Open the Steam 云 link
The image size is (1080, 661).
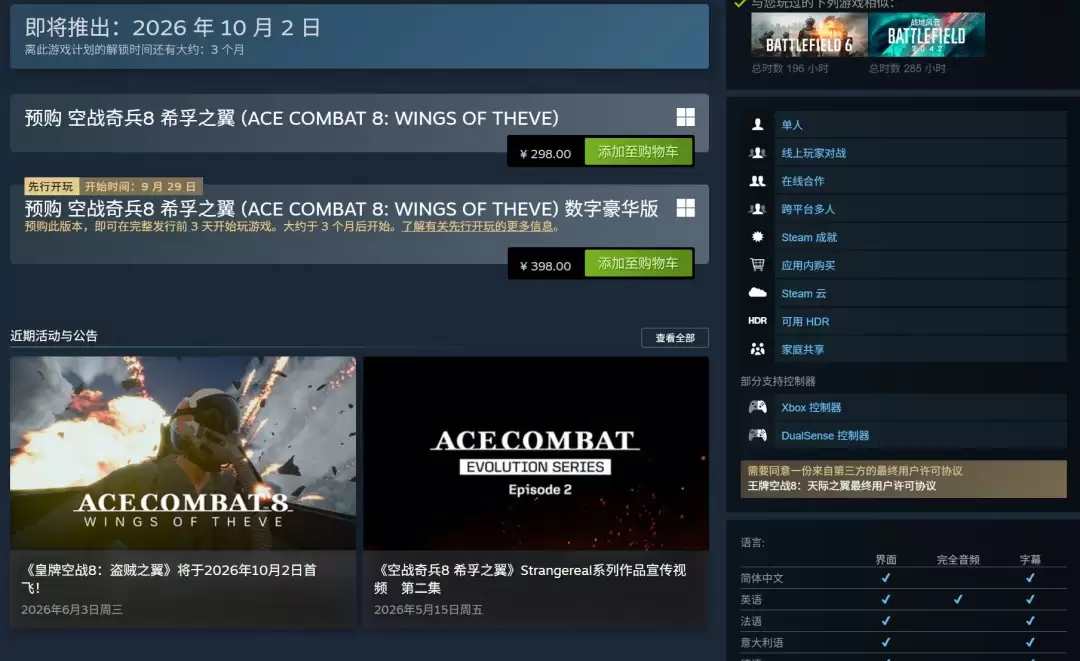(803, 293)
